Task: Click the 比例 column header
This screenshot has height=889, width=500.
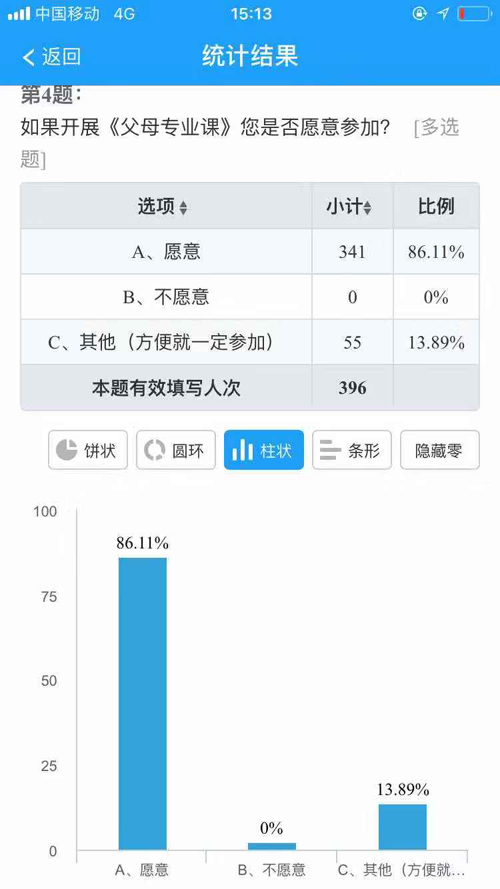Action: point(436,206)
